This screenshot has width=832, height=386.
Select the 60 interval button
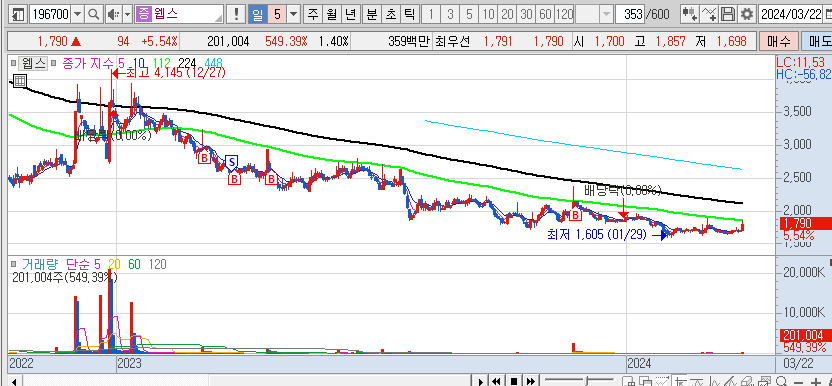545,14
